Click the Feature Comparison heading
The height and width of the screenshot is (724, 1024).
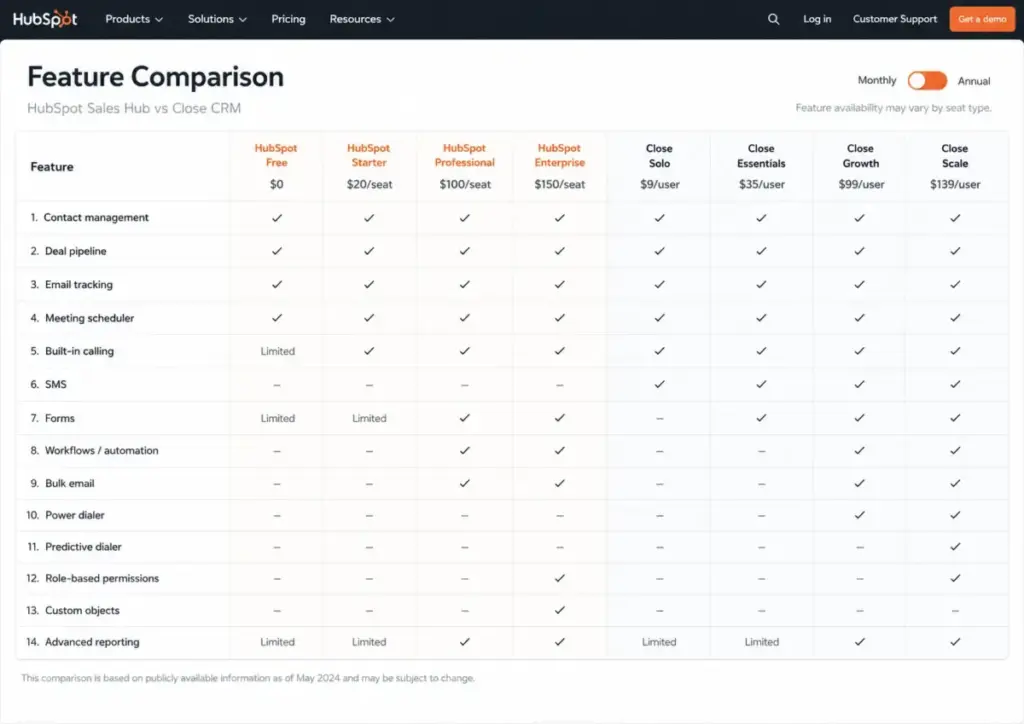(155, 77)
